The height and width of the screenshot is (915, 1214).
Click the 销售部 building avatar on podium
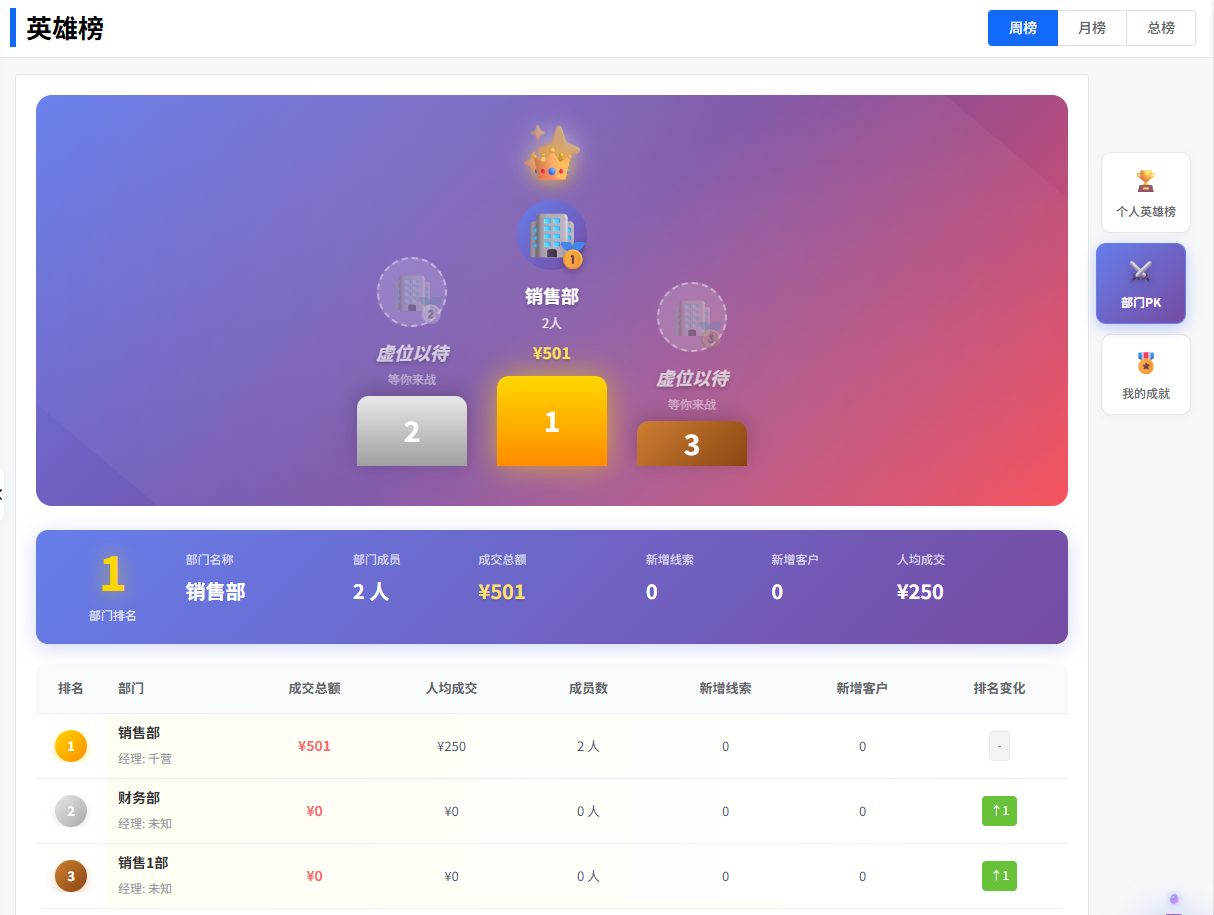coord(551,235)
